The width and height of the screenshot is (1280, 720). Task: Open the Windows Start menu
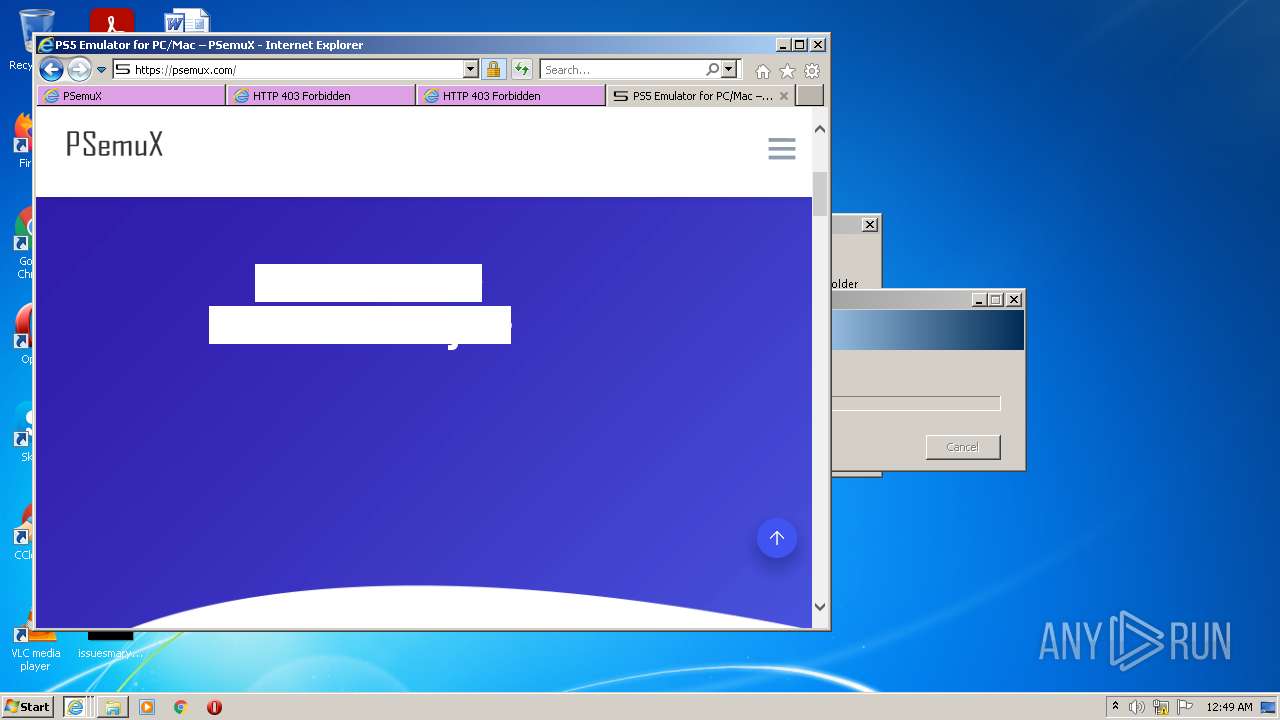point(28,707)
